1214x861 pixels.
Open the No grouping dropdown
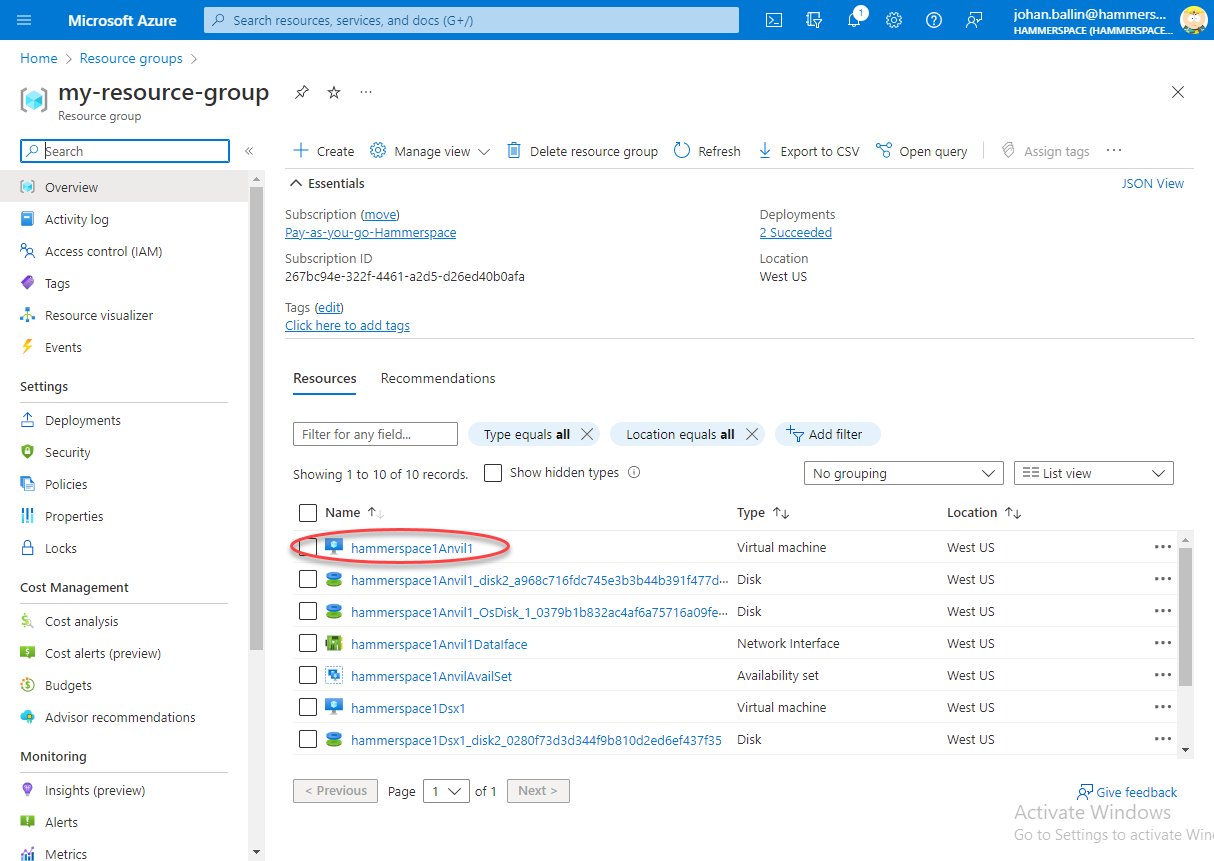[x=904, y=473]
